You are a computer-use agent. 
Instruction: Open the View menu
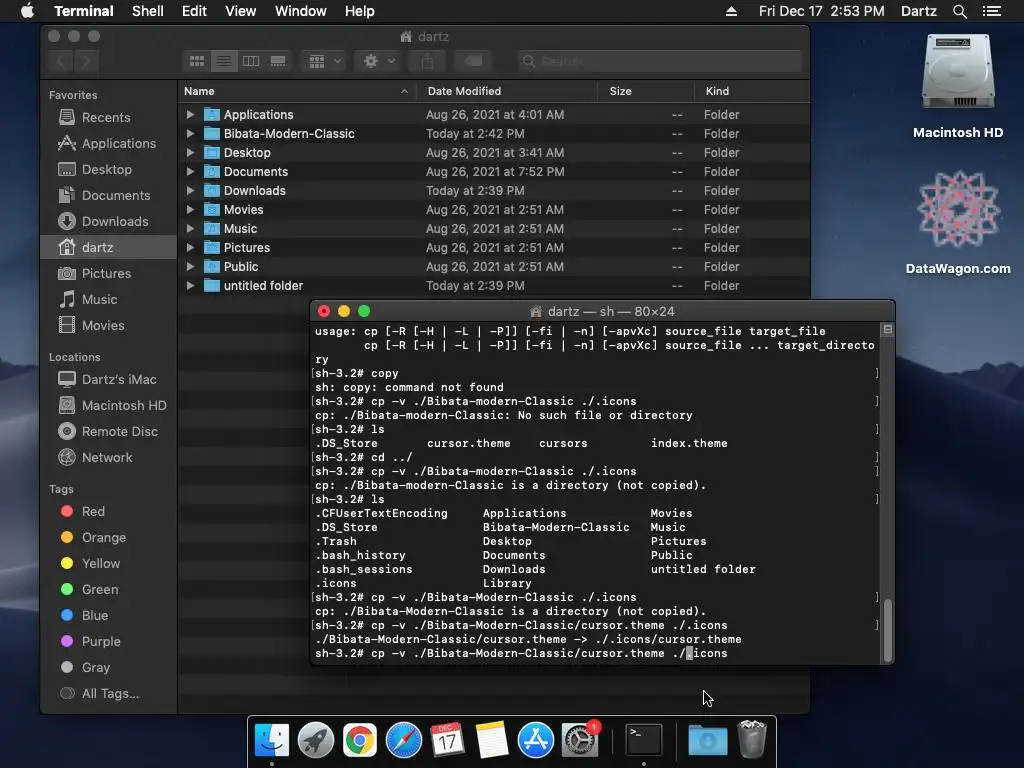pos(240,11)
